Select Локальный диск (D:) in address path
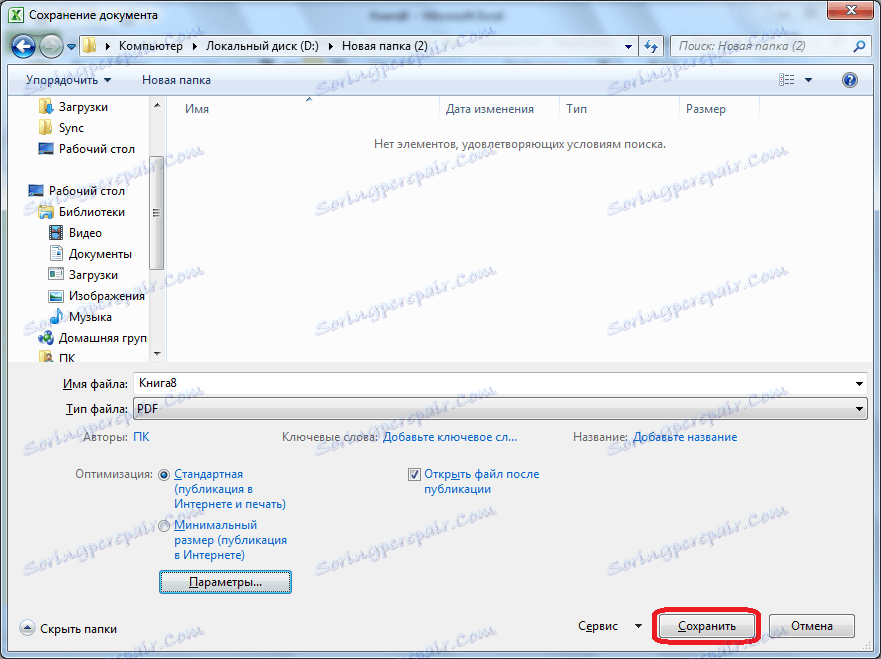The height and width of the screenshot is (659, 881). coord(262,46)
